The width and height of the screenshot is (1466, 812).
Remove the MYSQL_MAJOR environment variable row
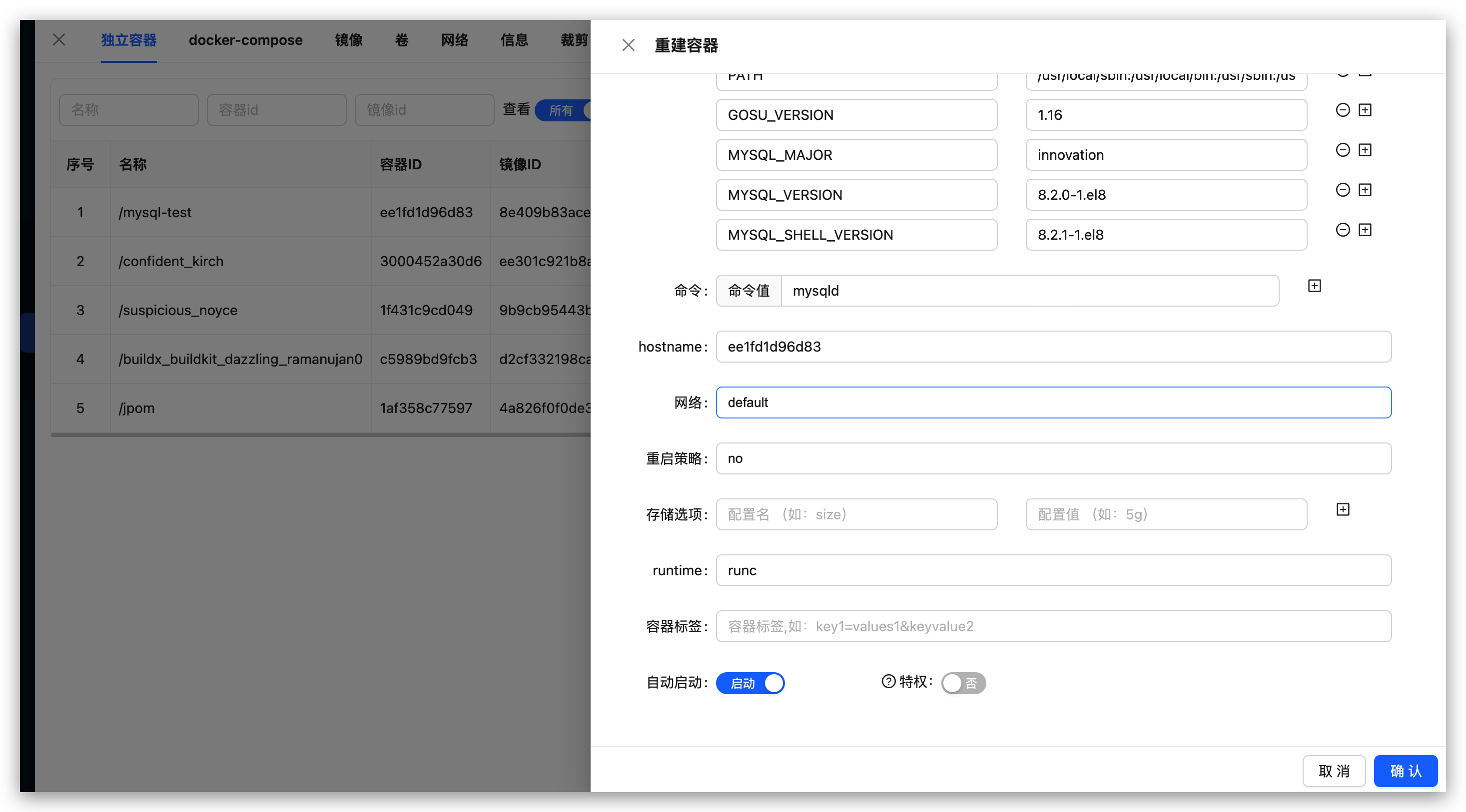[x=1343, y=150]
